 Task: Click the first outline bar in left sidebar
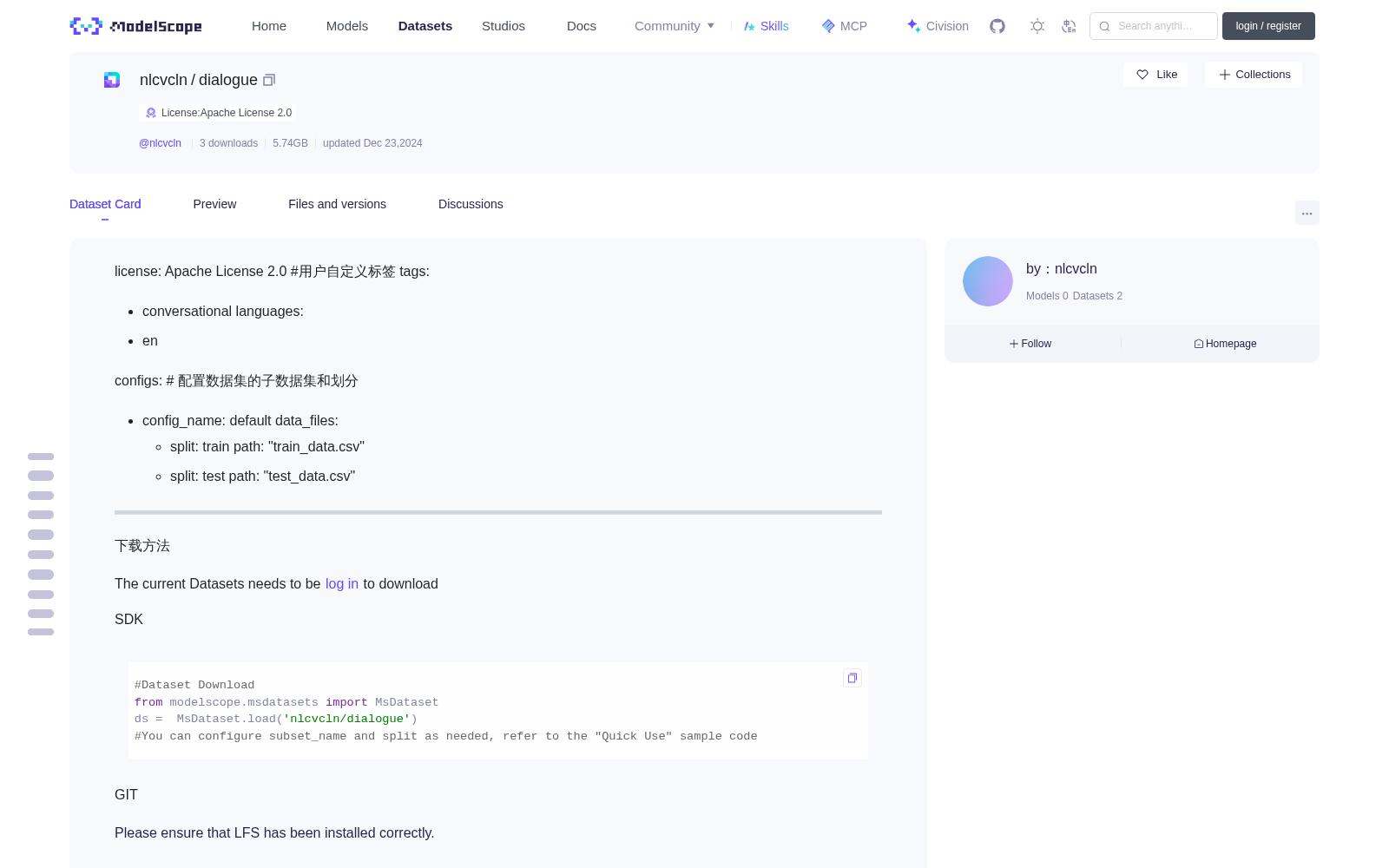point(41,457)
